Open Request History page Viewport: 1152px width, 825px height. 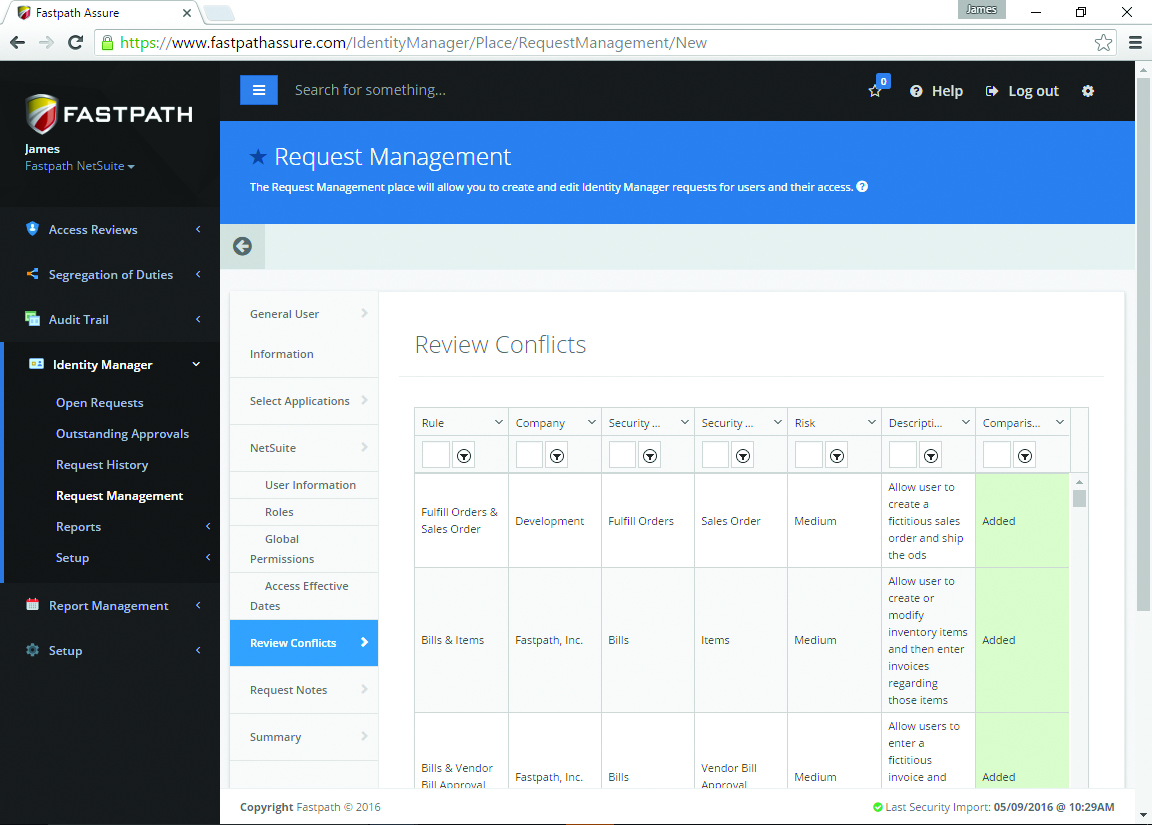[x=102, y=464]
